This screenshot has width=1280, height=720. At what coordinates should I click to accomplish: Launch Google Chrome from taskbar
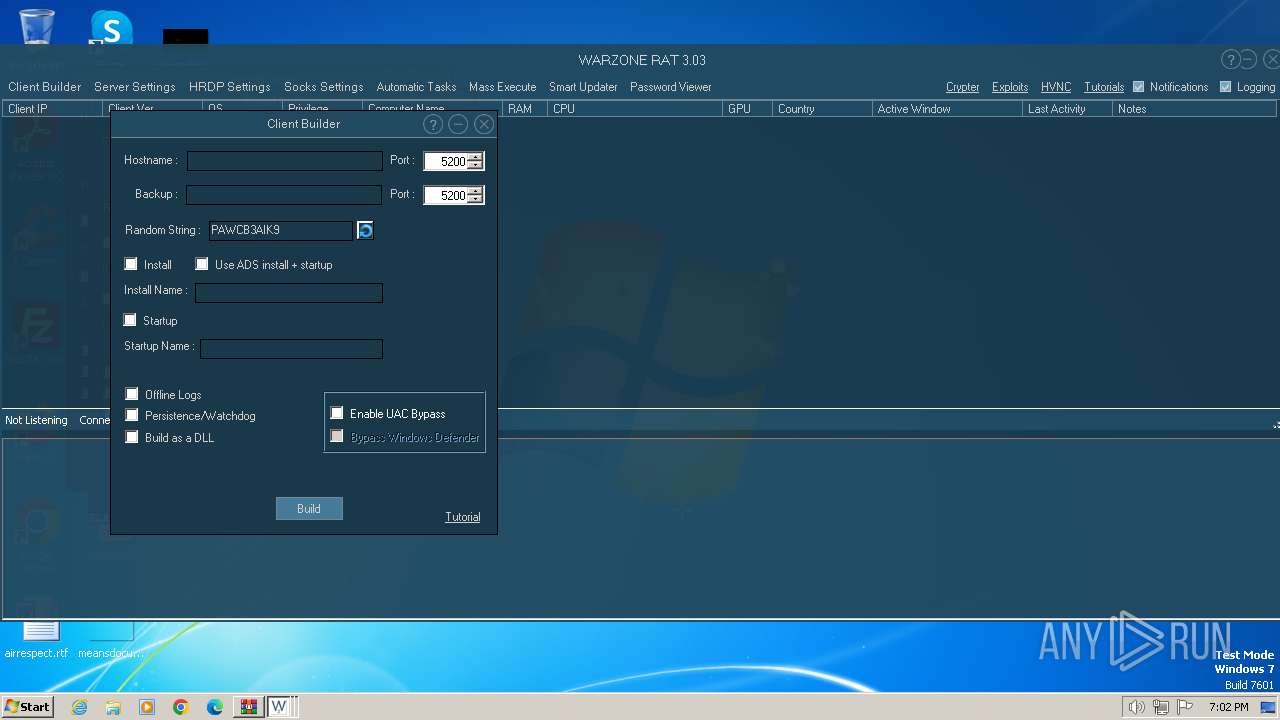point(181,707)
